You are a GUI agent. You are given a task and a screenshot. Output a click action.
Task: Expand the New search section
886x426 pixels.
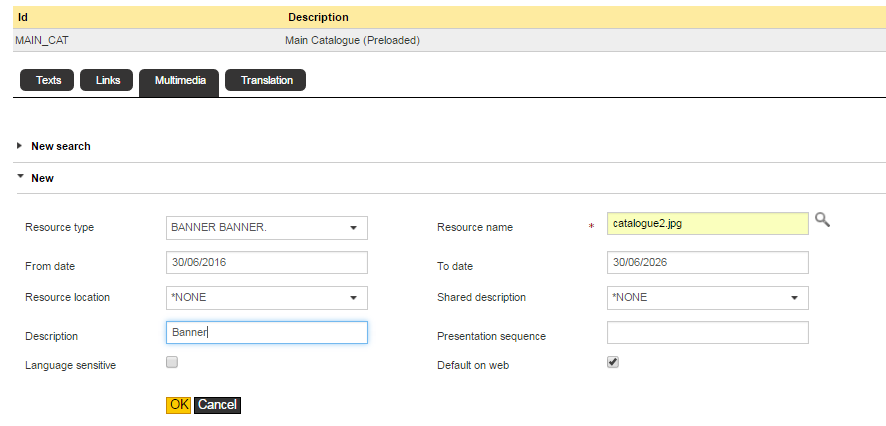(60, 146)
